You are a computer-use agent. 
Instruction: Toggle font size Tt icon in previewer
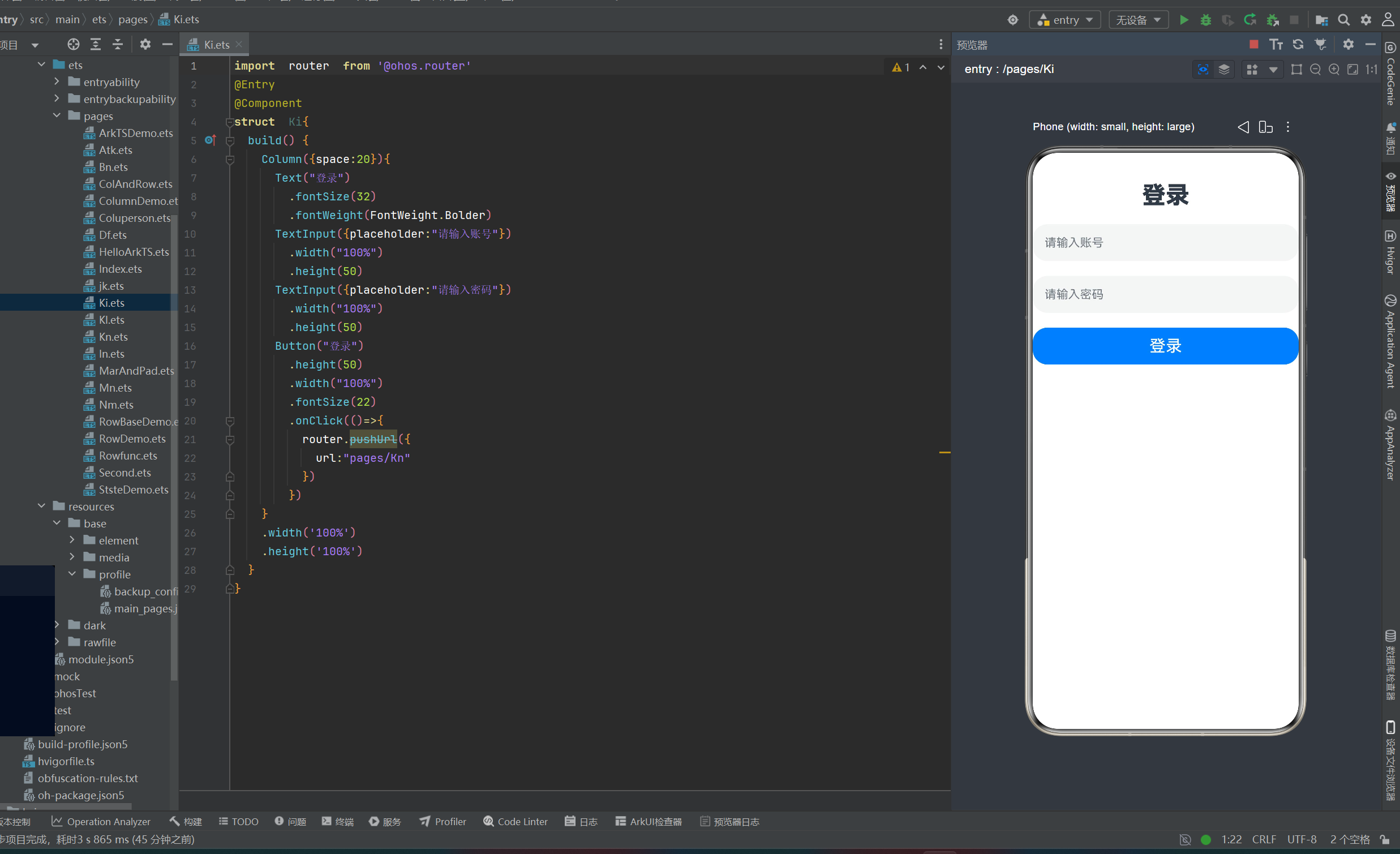pyautogui.click(x=1276, y=44)
